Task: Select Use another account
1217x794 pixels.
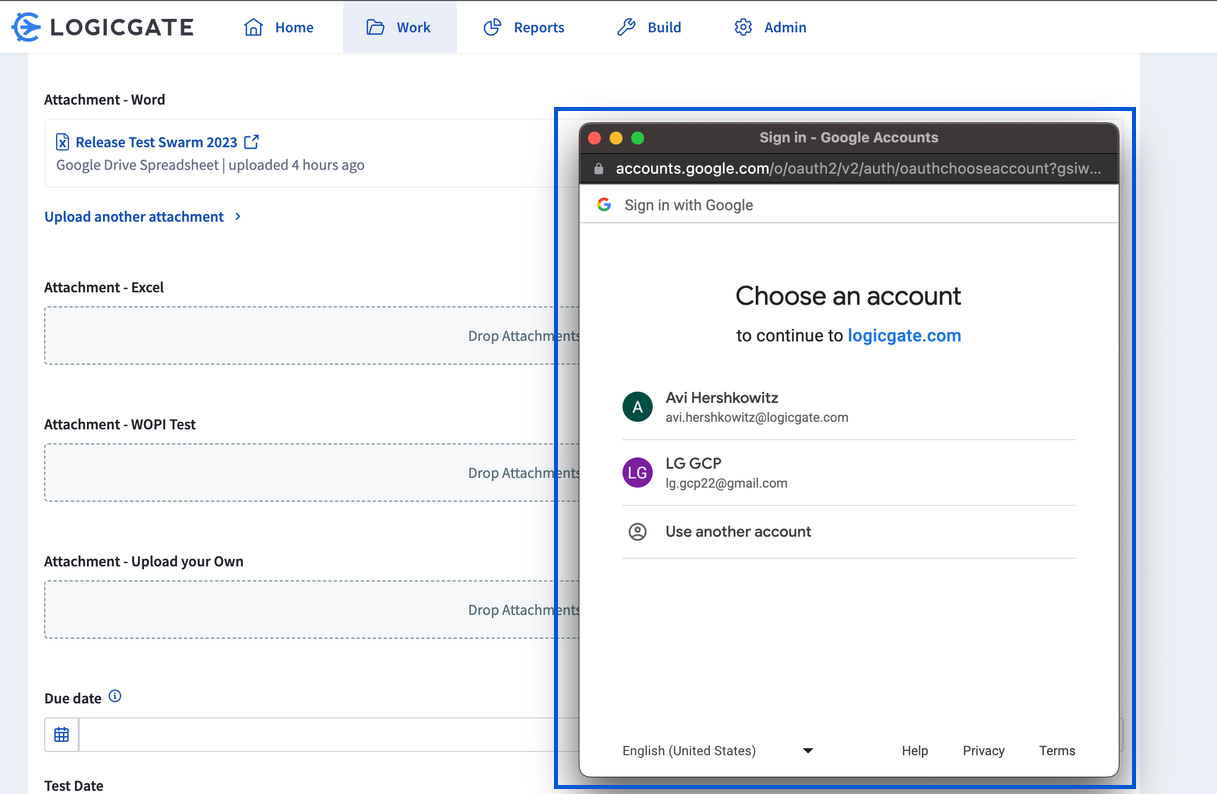Action: coord(849,532)
